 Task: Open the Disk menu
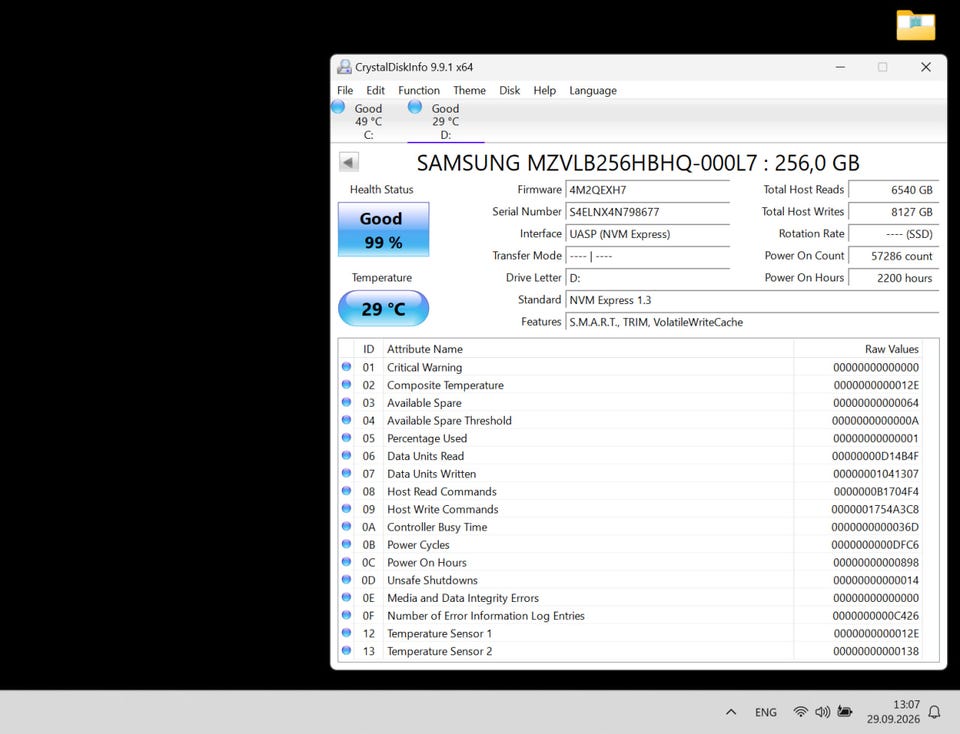point(509,90)
